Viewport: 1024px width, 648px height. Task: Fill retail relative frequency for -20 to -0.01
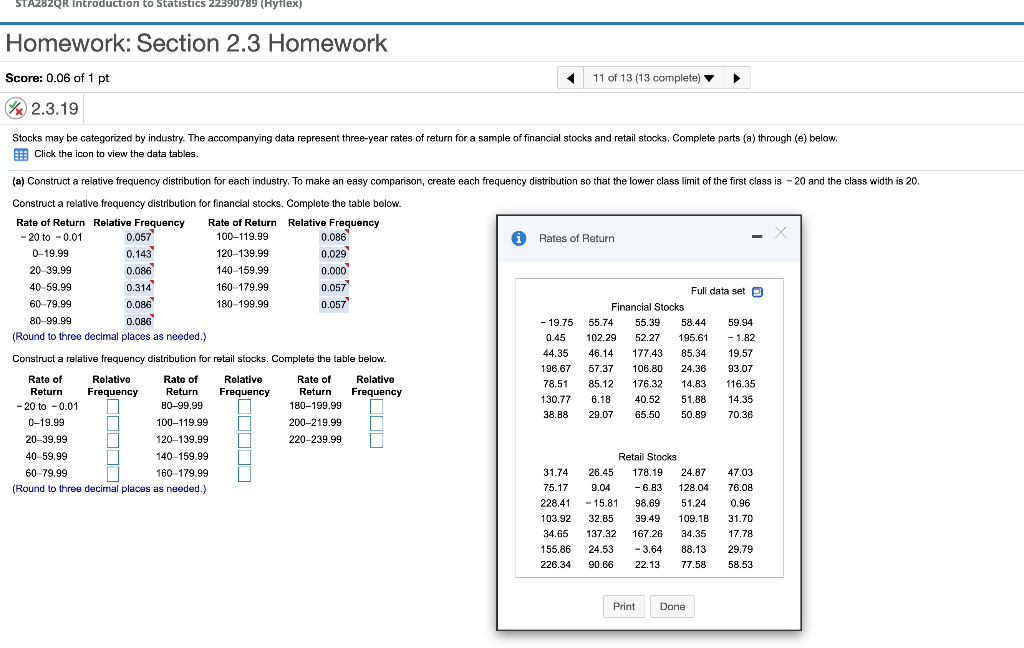point(113,406)
